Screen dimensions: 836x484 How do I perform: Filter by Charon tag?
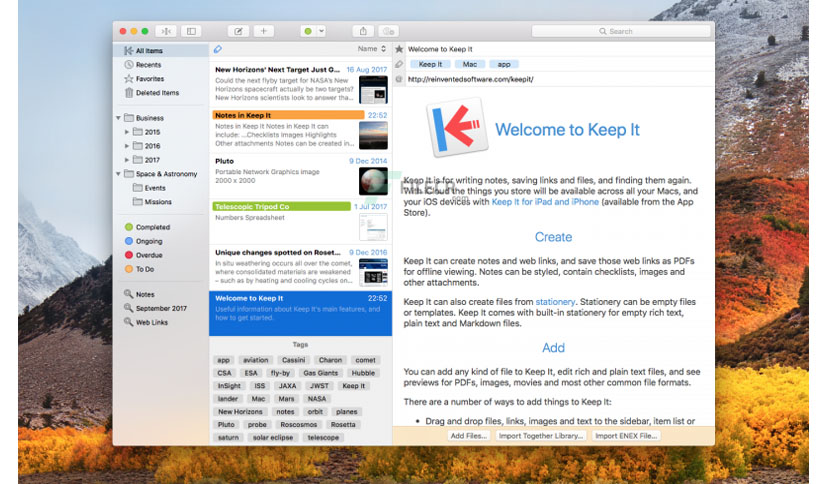[331, 360]
